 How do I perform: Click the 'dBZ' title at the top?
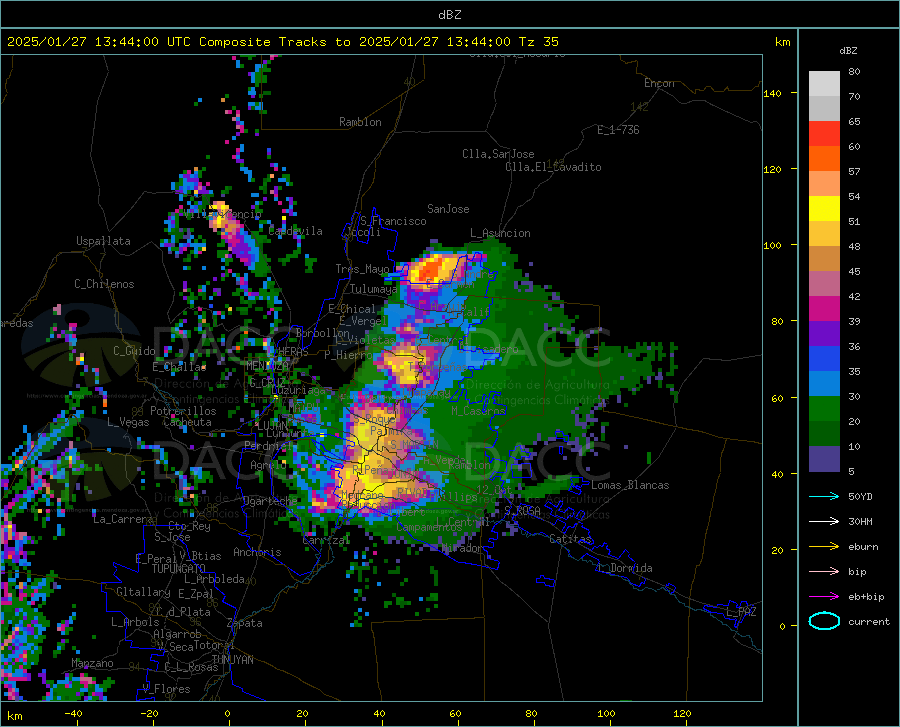tap(449, 15)
